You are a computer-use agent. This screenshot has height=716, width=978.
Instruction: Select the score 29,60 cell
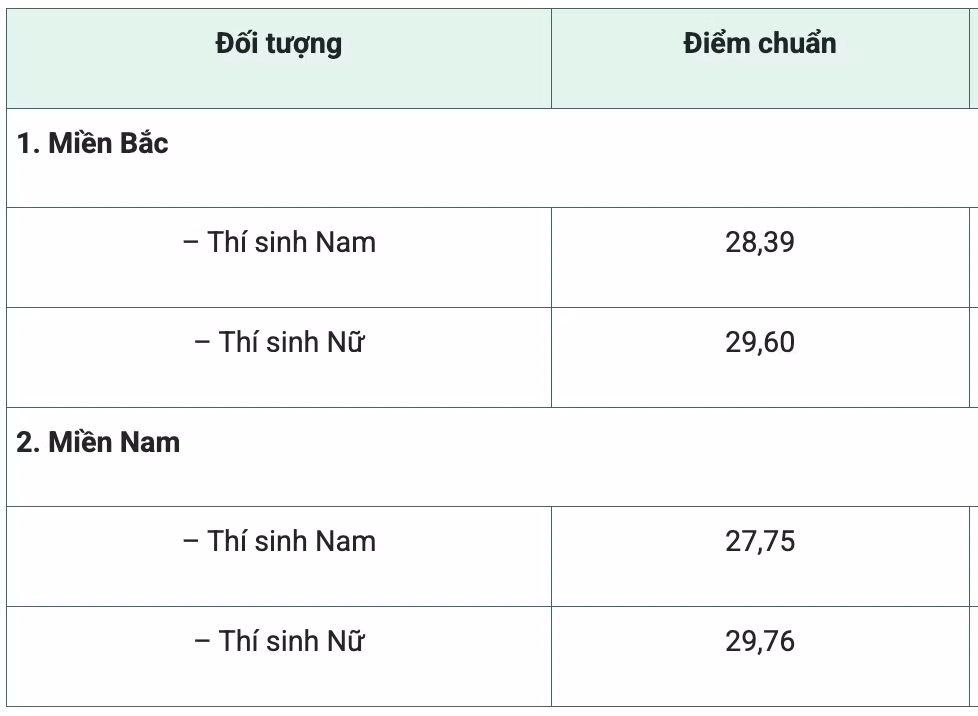coord(760,357)
